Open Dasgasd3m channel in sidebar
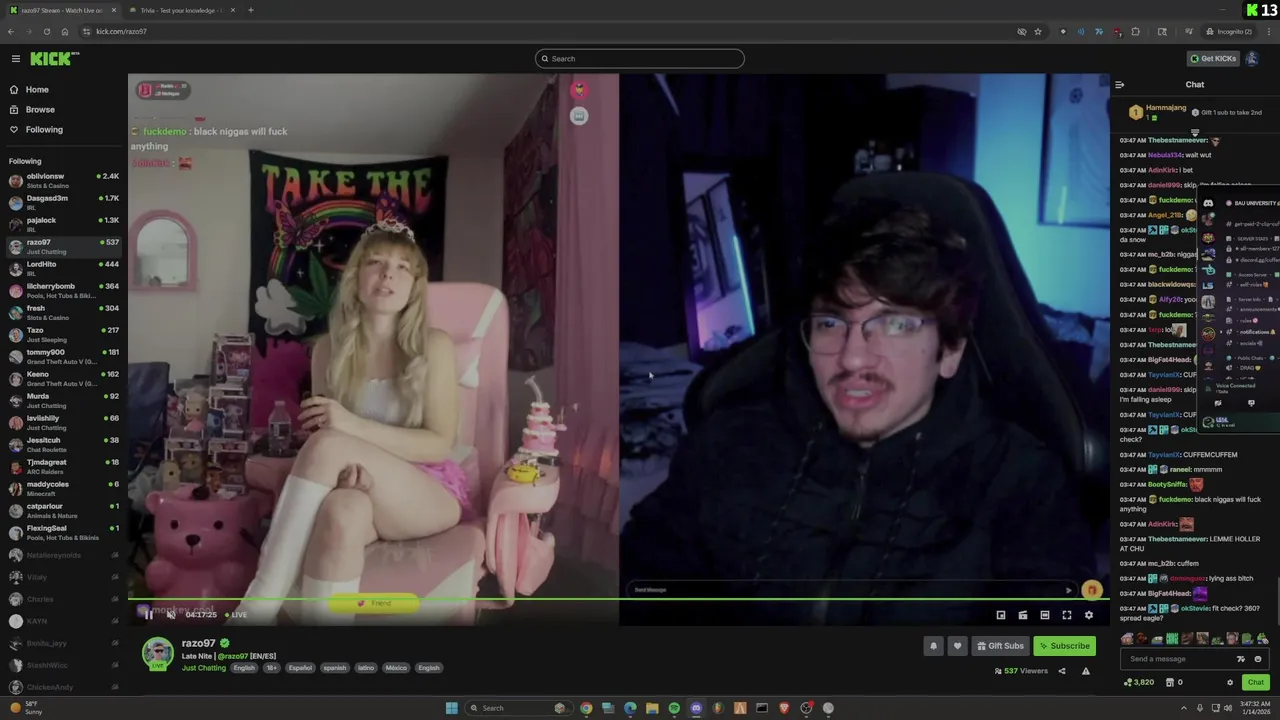Image resolution: width=1280 pixels, height=720 pixels. pyautogui.click(x=64, y=203)
